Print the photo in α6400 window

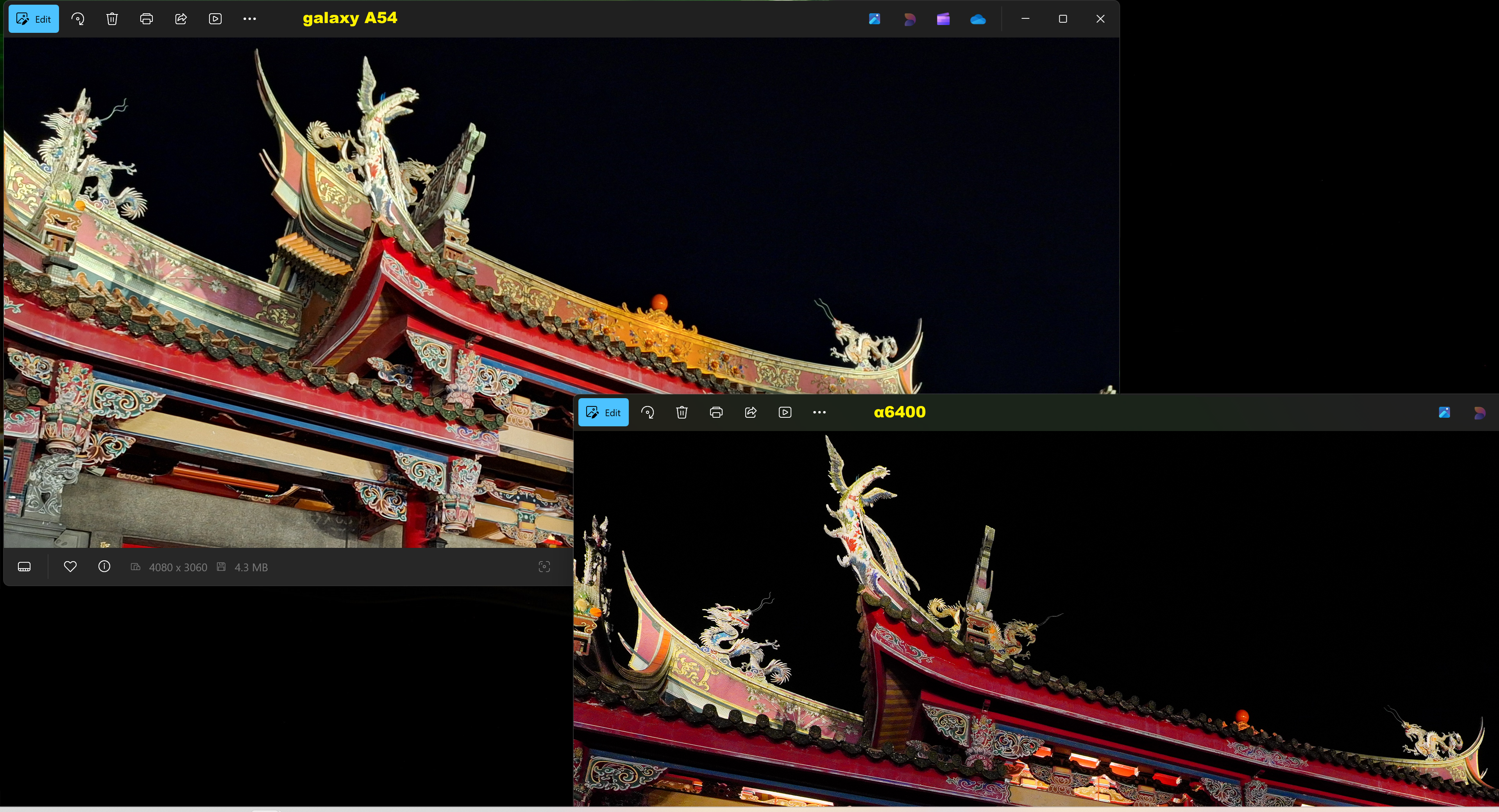(716, 412)
